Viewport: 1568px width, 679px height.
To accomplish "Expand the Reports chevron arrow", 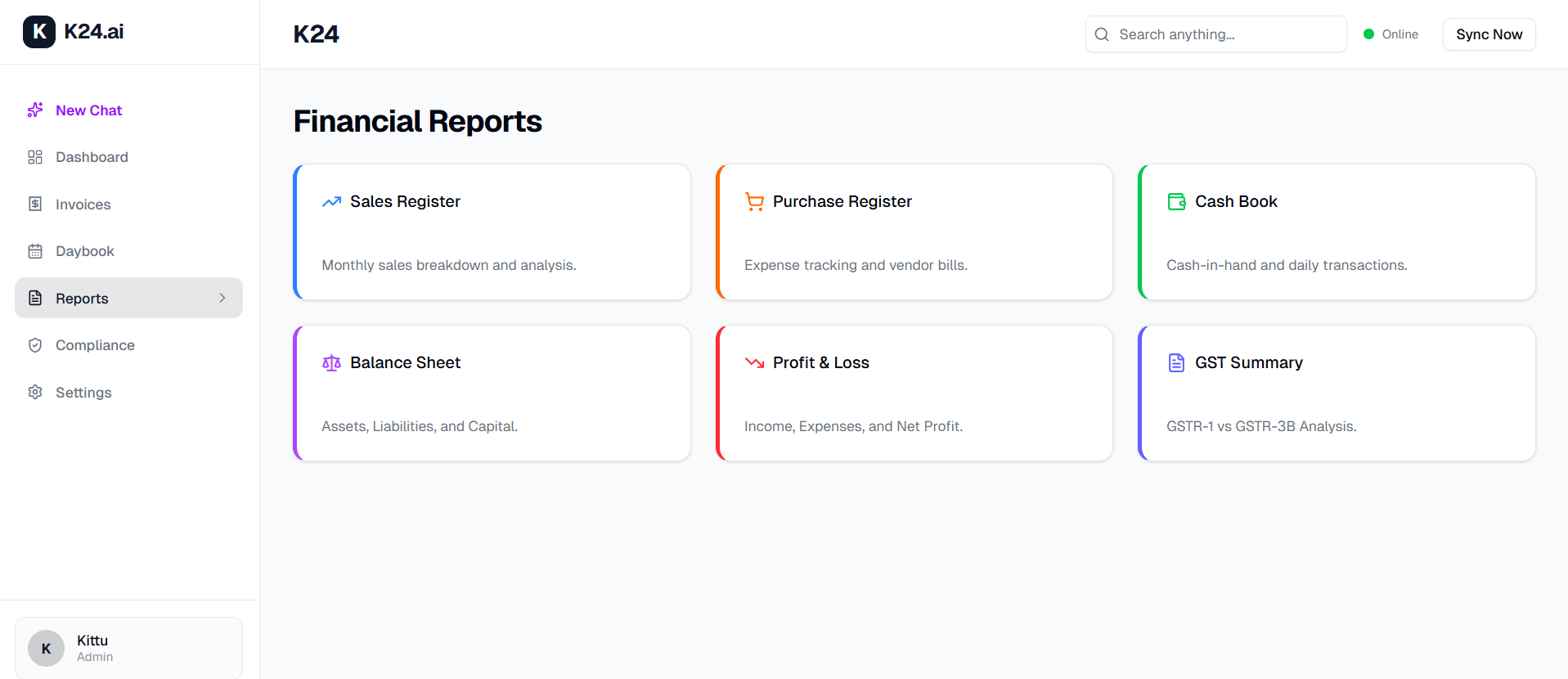I will [222, 298].
